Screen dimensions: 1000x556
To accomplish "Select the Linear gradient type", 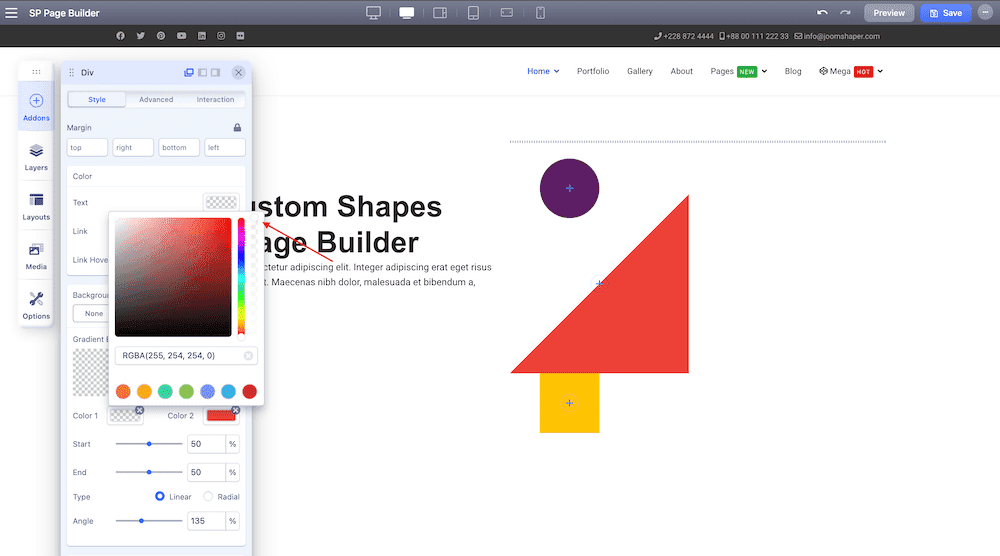I will [159, 496].
